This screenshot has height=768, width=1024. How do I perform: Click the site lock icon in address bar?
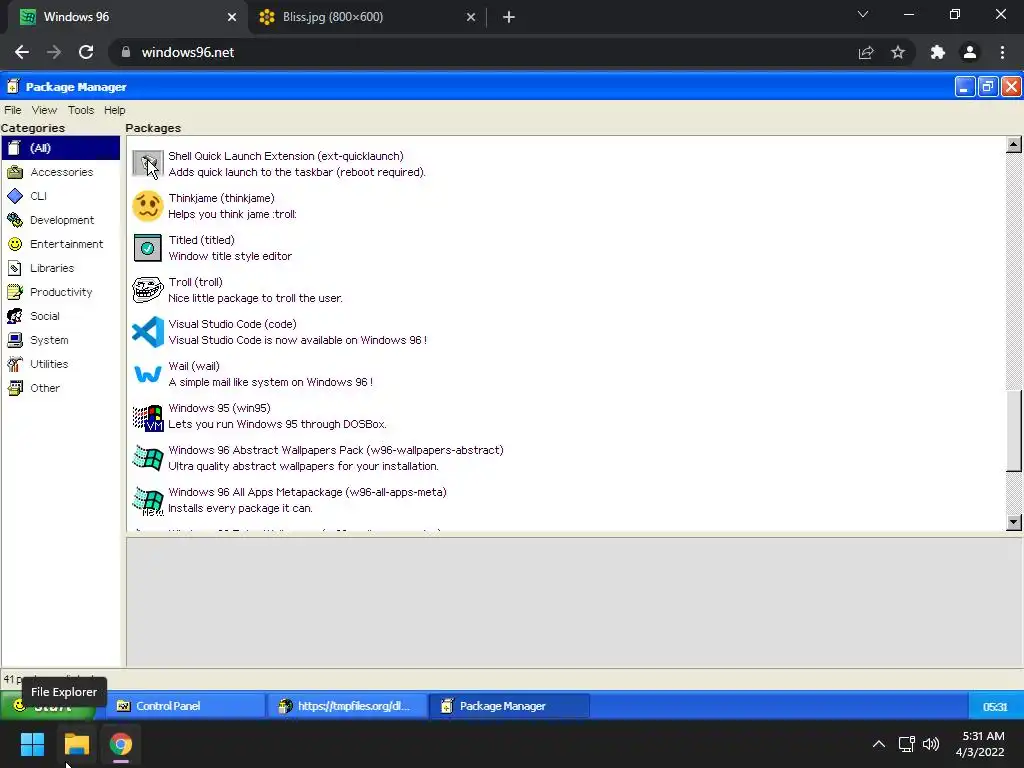(126, 52)
